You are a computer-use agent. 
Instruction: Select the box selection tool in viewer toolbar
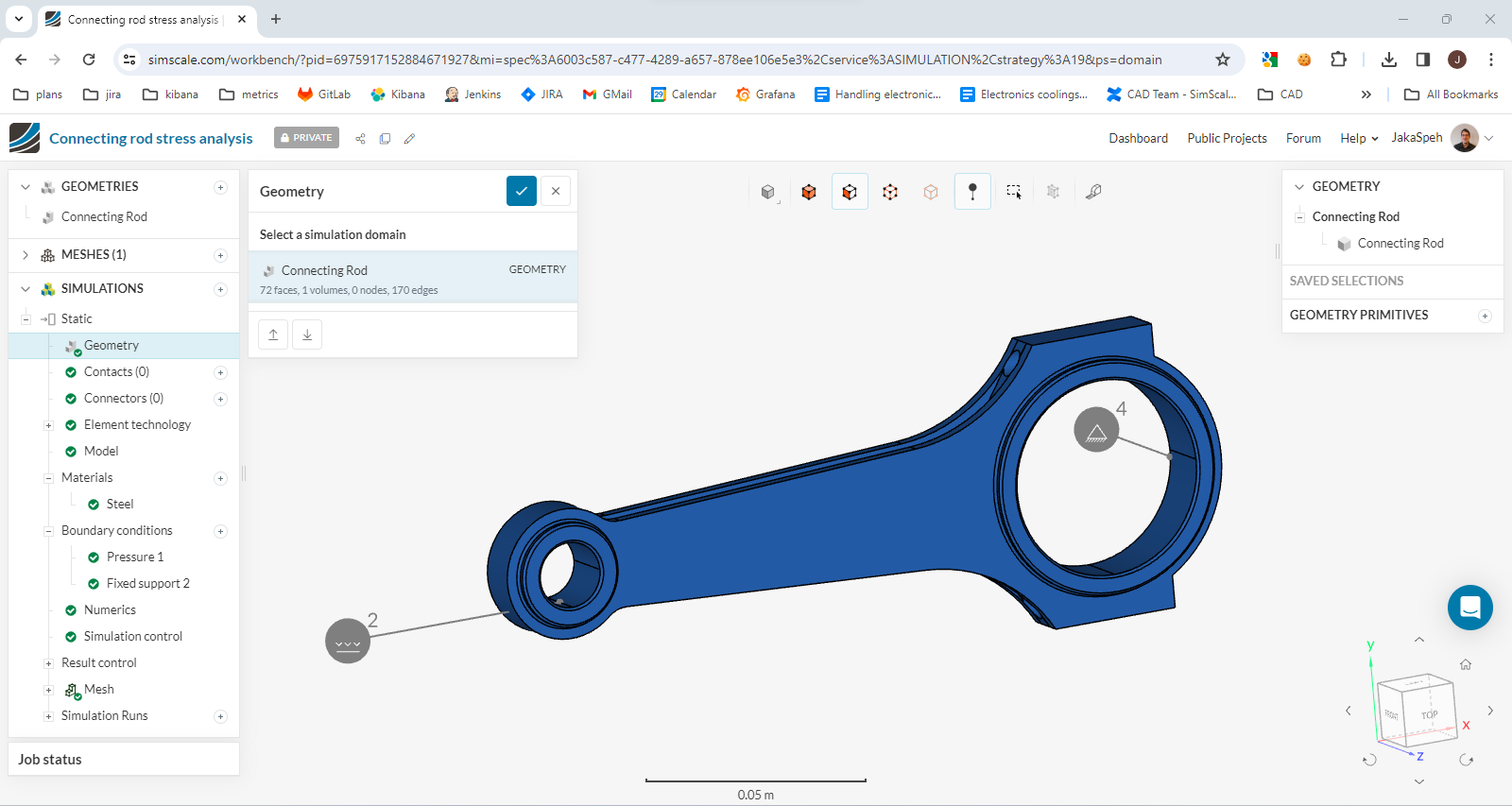(1013, 192)
